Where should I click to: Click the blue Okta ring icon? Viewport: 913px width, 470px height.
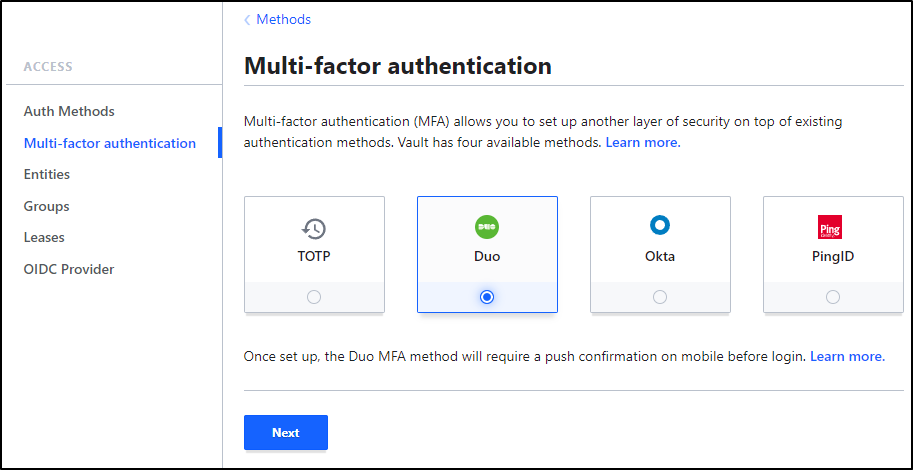click(x=660, y=225)
